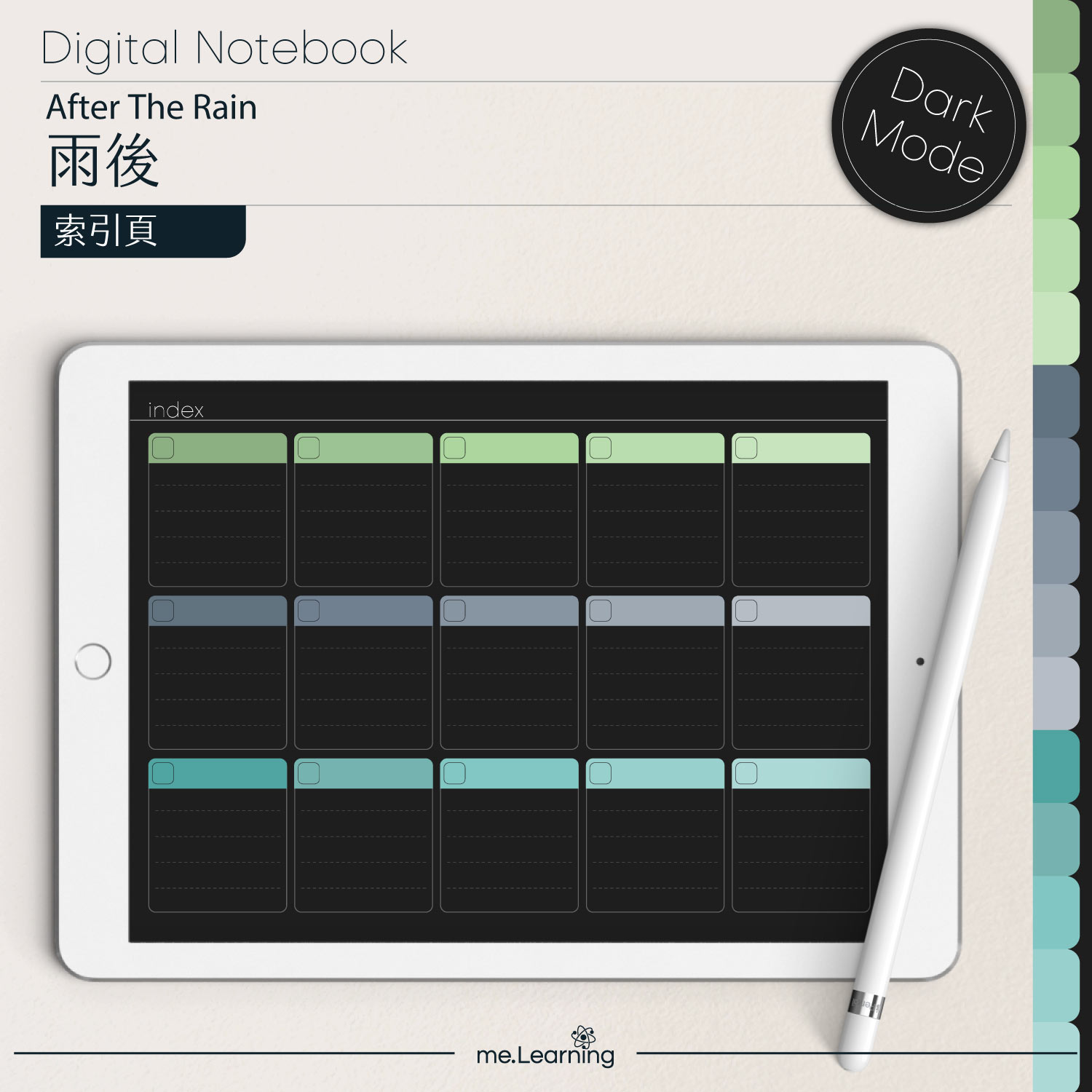Tick checkbox in first slate blue index card
Viewport: 1092px width, 1092px height.
tap(163, 611)
